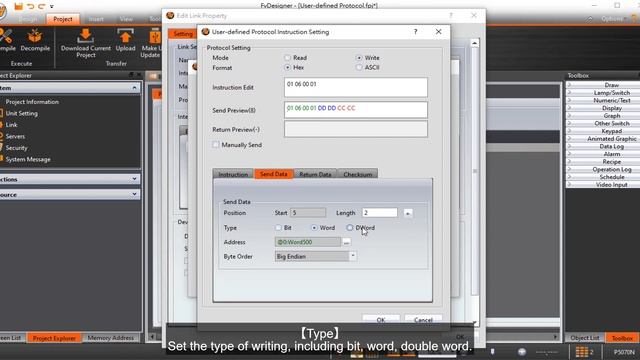Click the Redo icon in the quick access toolbar
This screenshot has width=640, height=360.
coord(41,6)
